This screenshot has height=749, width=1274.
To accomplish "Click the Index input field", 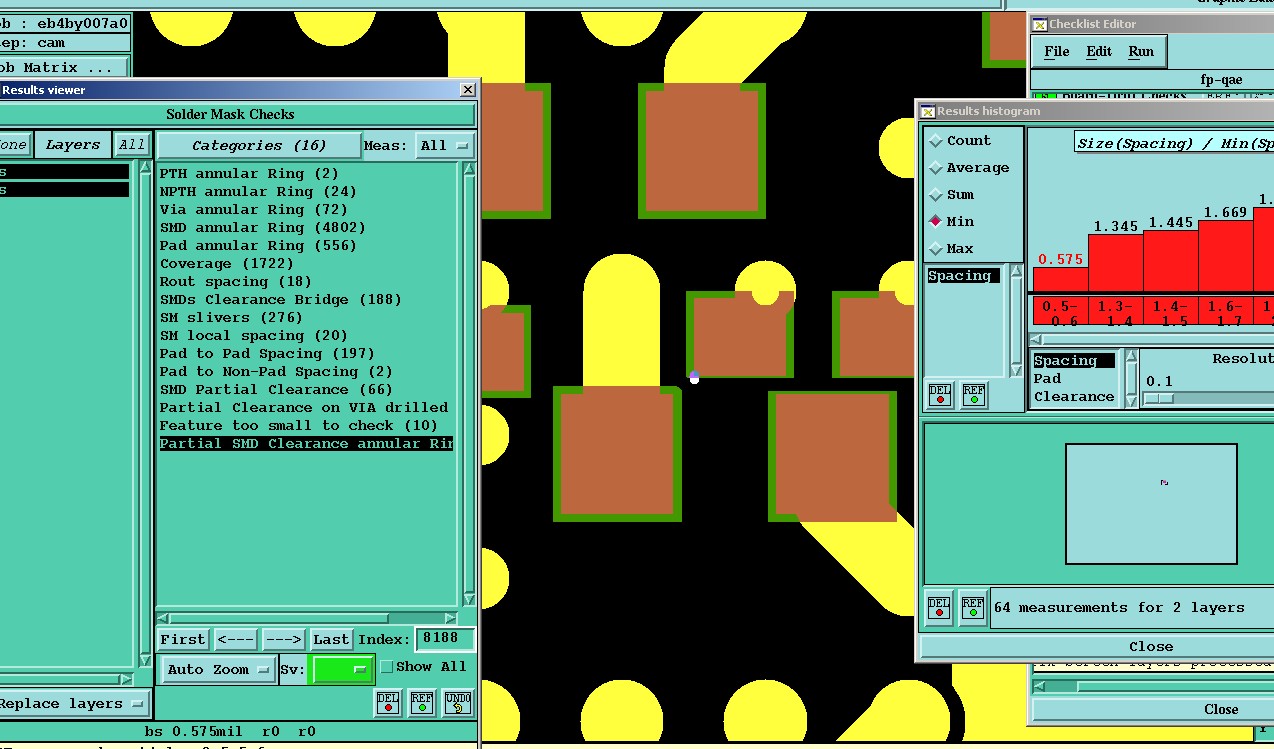I will click(445, 638).
